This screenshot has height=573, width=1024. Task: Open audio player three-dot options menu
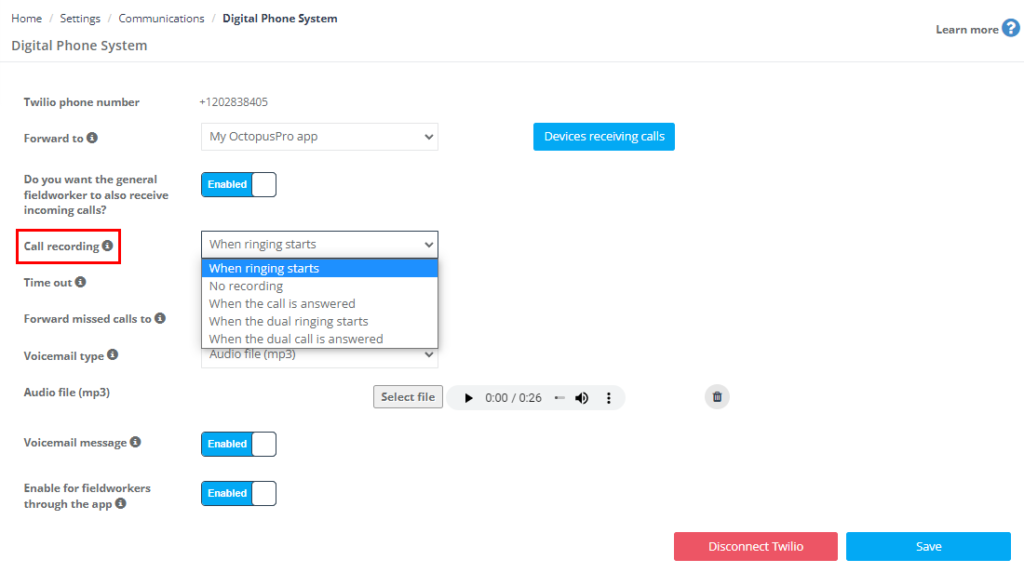pos(609,398)
